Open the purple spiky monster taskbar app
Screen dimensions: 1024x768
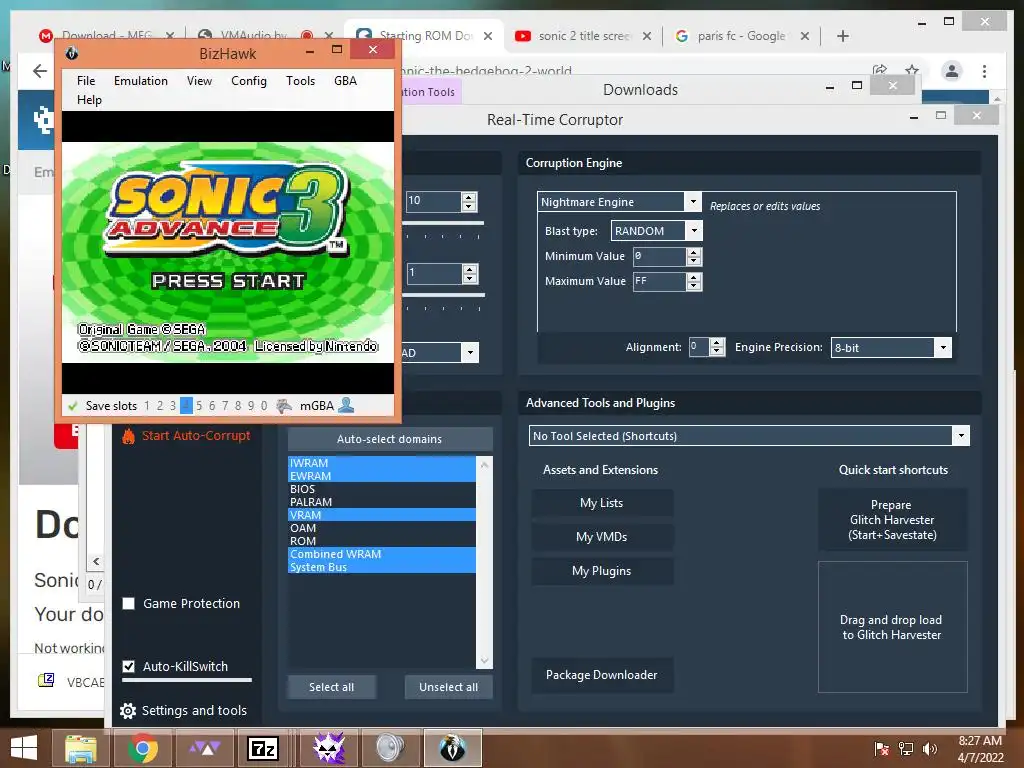328,748
